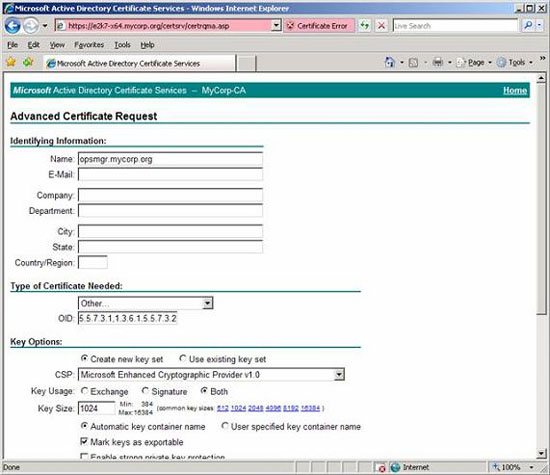550x475 pixels.
Task: Select Automatic key container name
Action: (x=85, y=426)
